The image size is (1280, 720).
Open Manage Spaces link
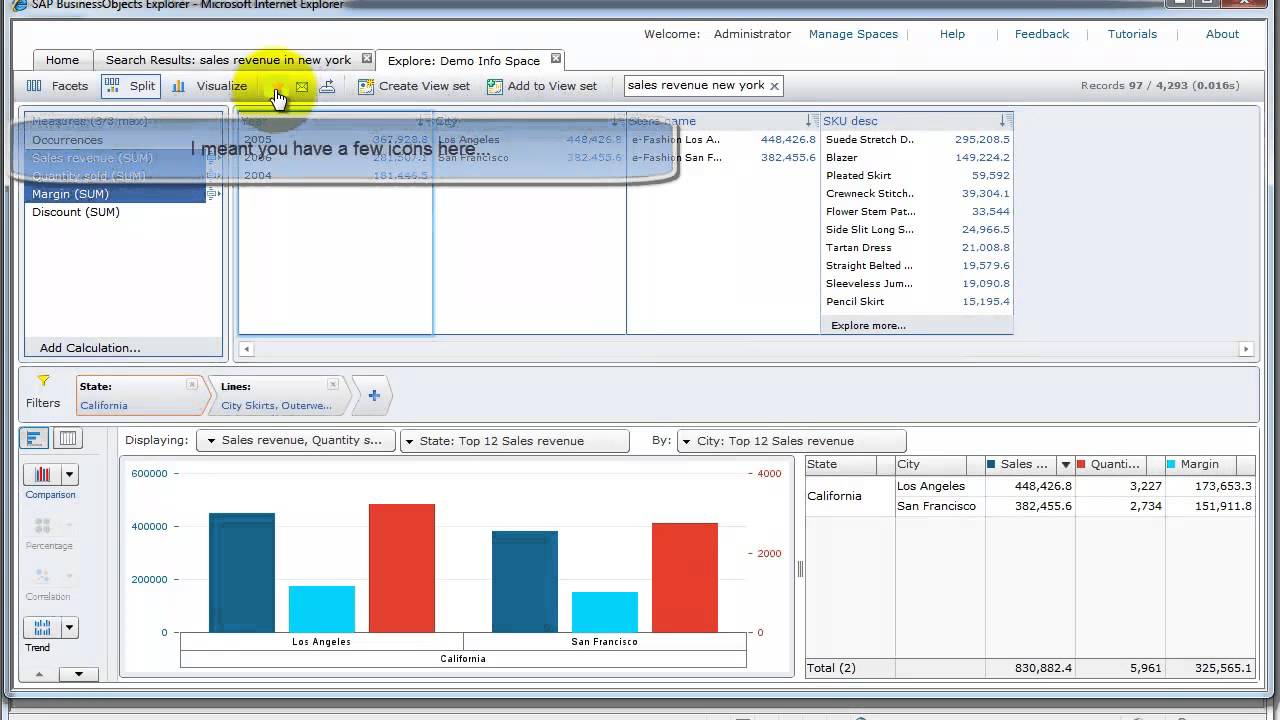[x=853, y=34]
